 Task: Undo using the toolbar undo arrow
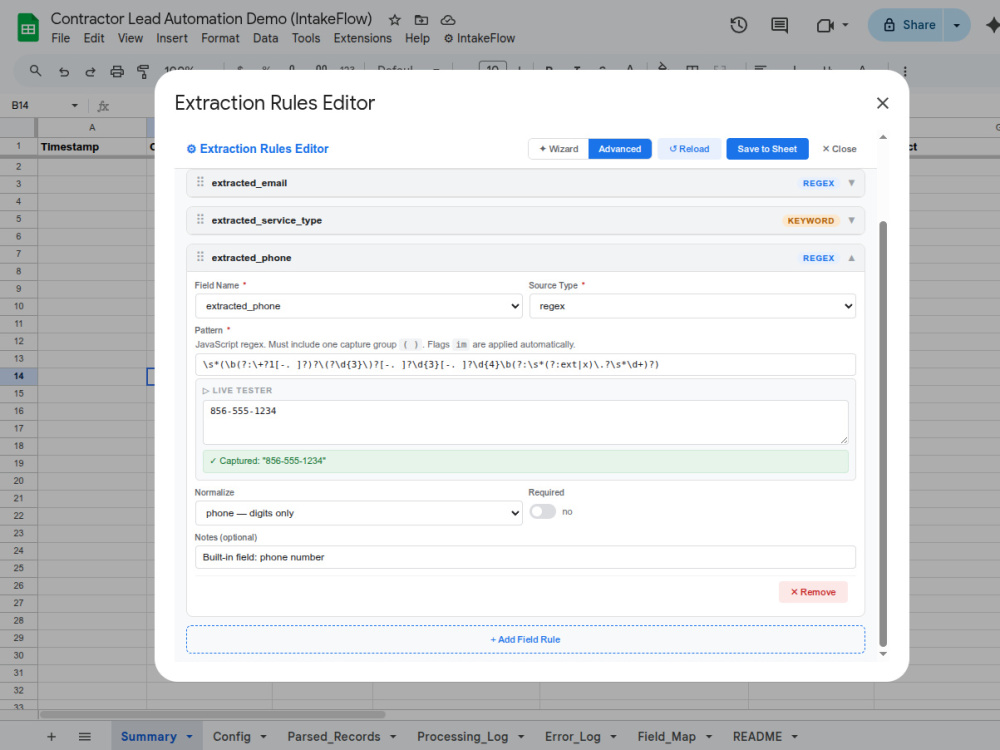click(64, 71)
